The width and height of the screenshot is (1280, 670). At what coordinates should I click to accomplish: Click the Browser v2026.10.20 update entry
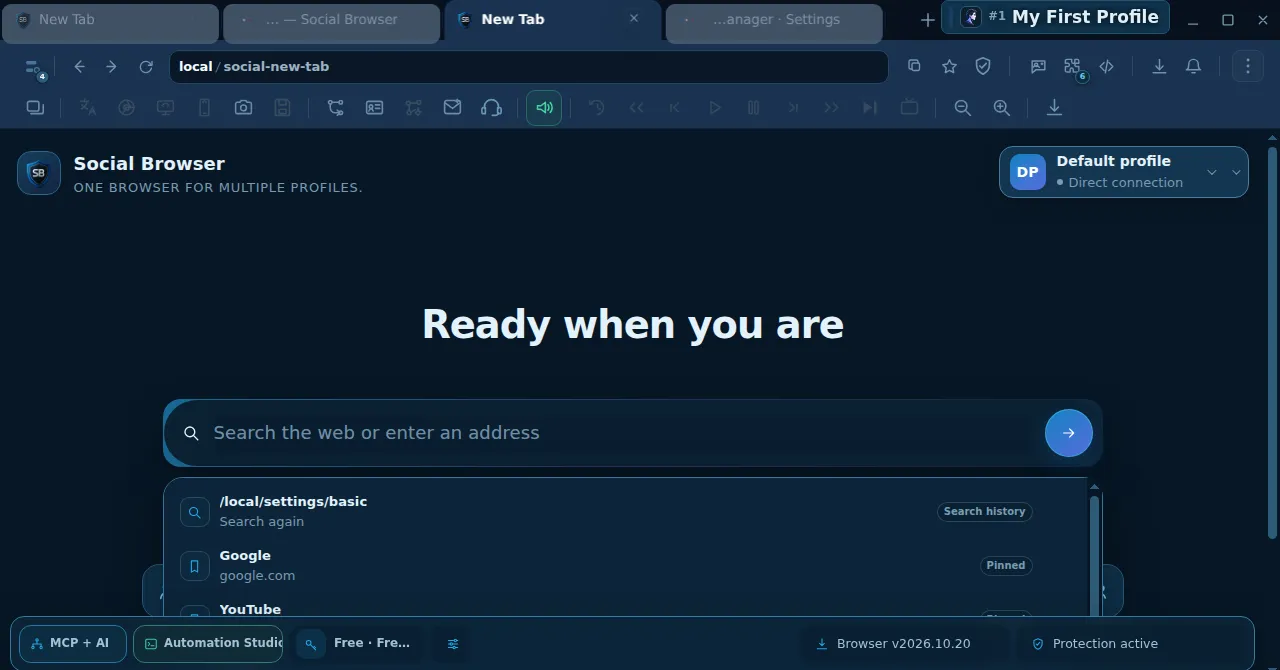tap(893, 644)
